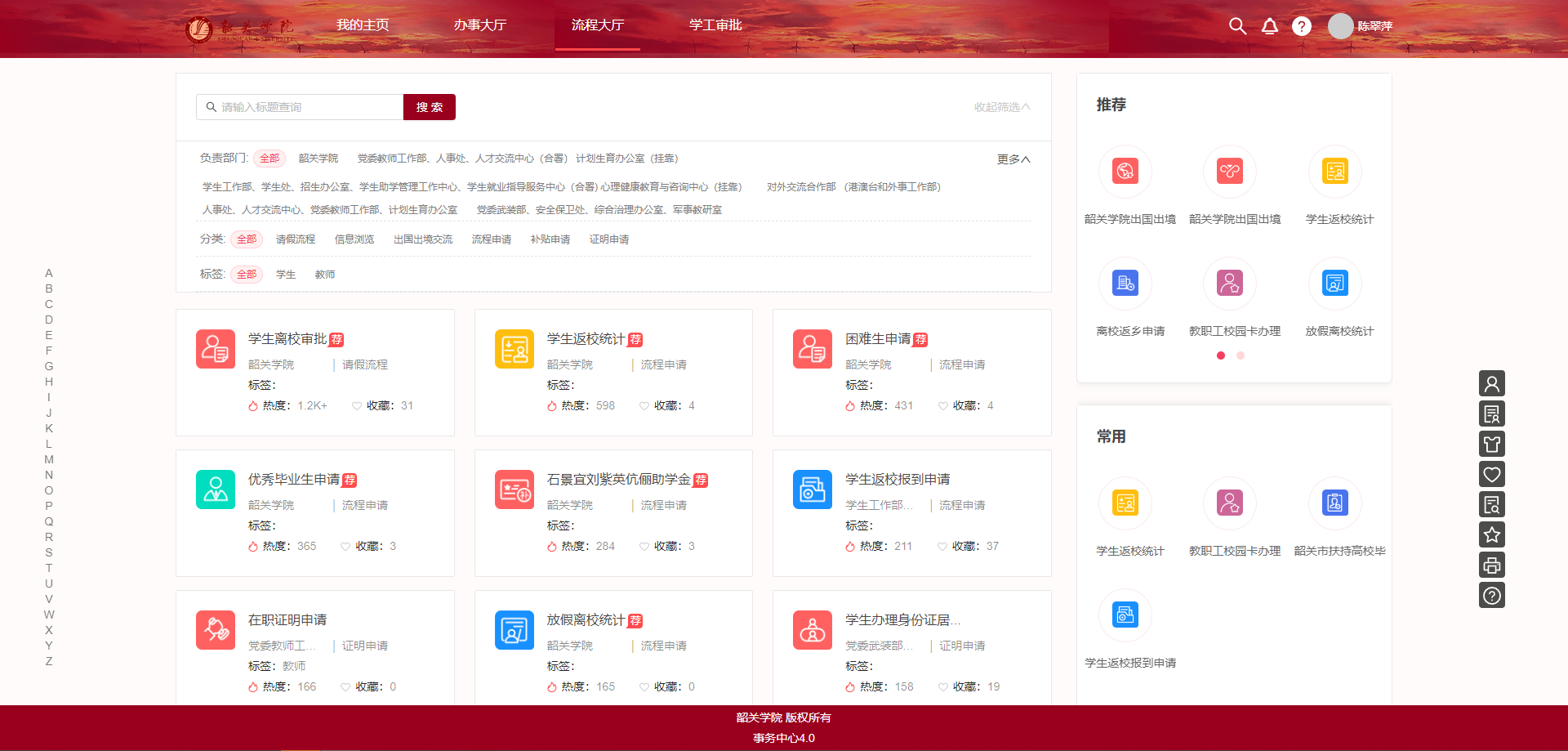
Task: Open 韶关市扶持高校毕 icon in 常用 panel
Action: click(x=1334, y=503)
